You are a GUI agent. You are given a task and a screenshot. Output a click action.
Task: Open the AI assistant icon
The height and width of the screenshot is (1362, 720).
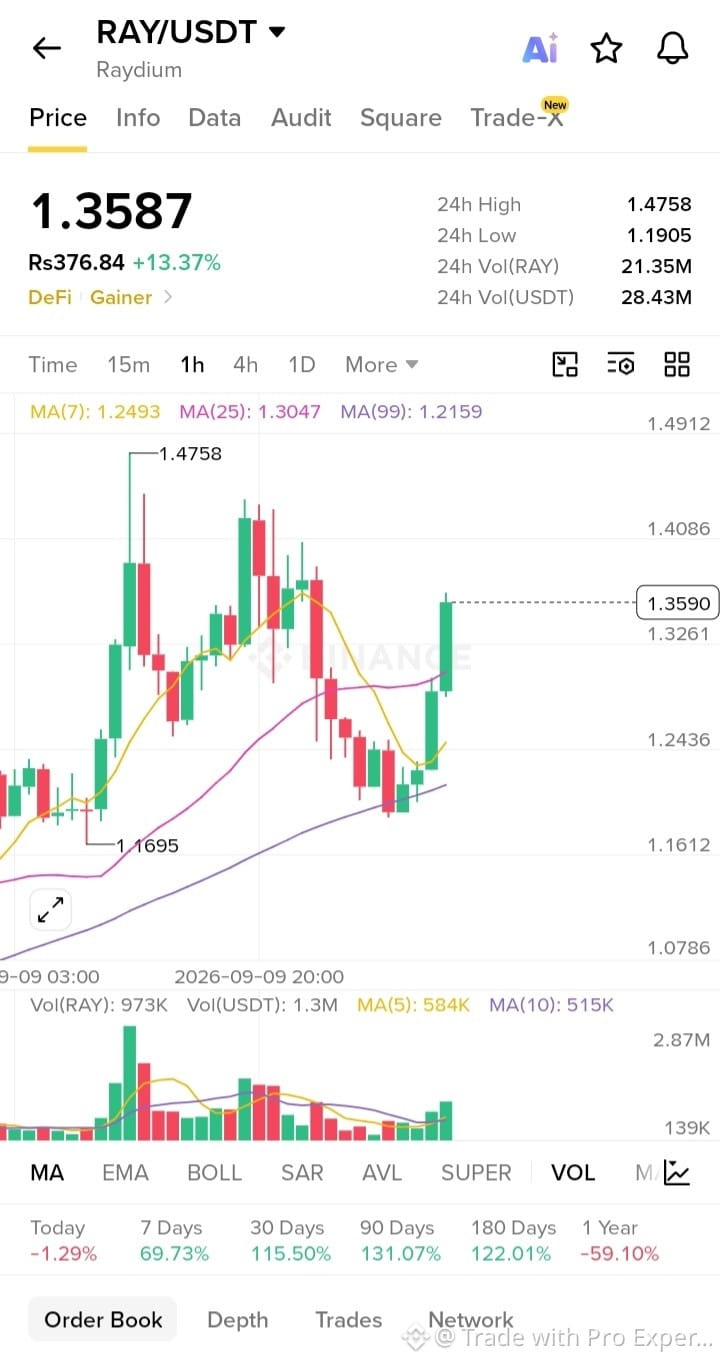tap(541, 48)
